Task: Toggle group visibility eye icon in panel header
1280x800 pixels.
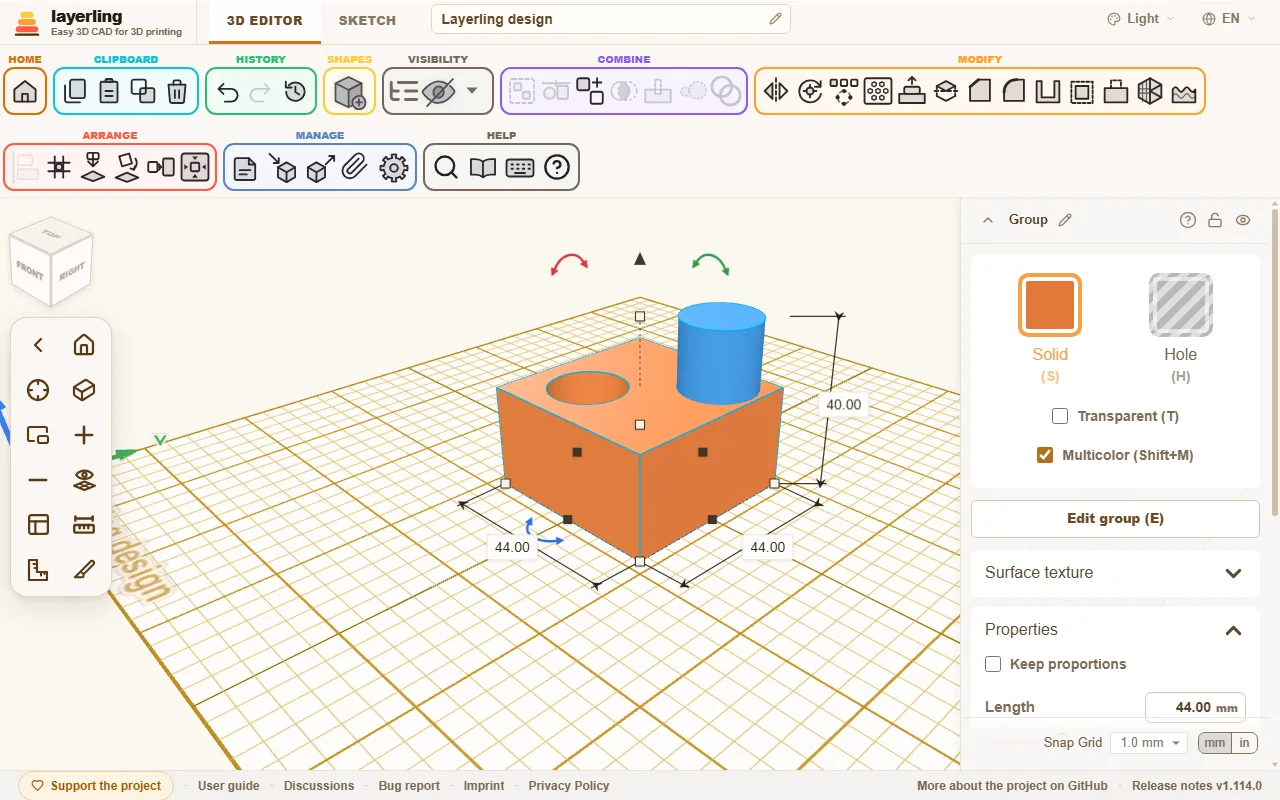Action: point(1243,220)
